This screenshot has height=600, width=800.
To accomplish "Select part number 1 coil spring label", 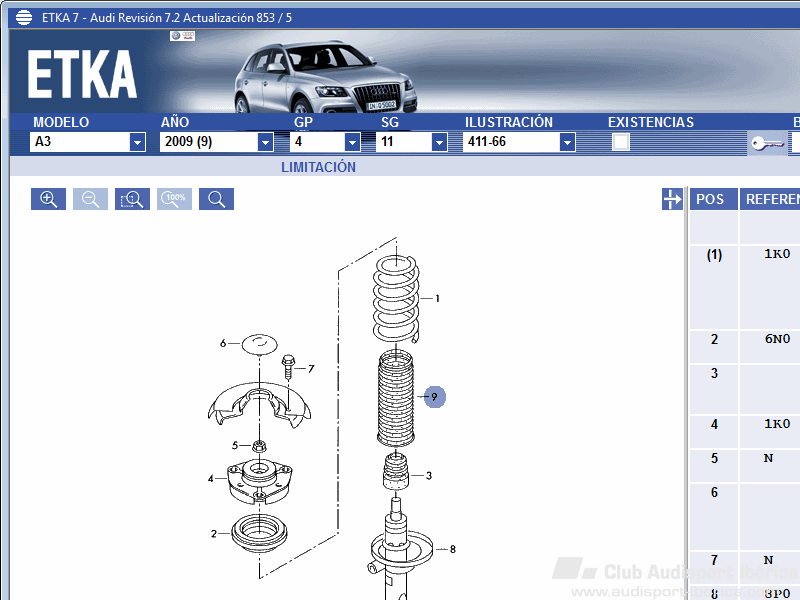I will pos(437,298).
